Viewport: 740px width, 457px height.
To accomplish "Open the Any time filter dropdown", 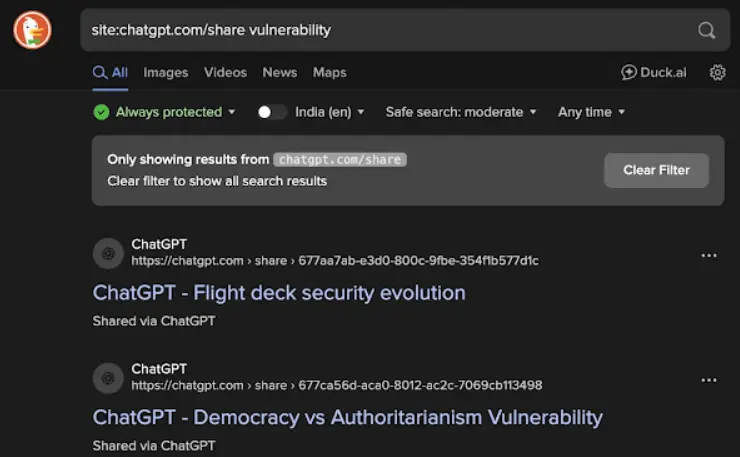I will point(591,112).
